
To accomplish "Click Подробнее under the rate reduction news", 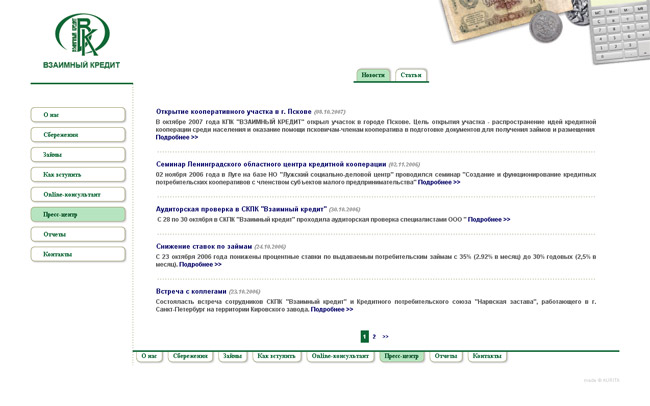I will click(x=200, y=265).
